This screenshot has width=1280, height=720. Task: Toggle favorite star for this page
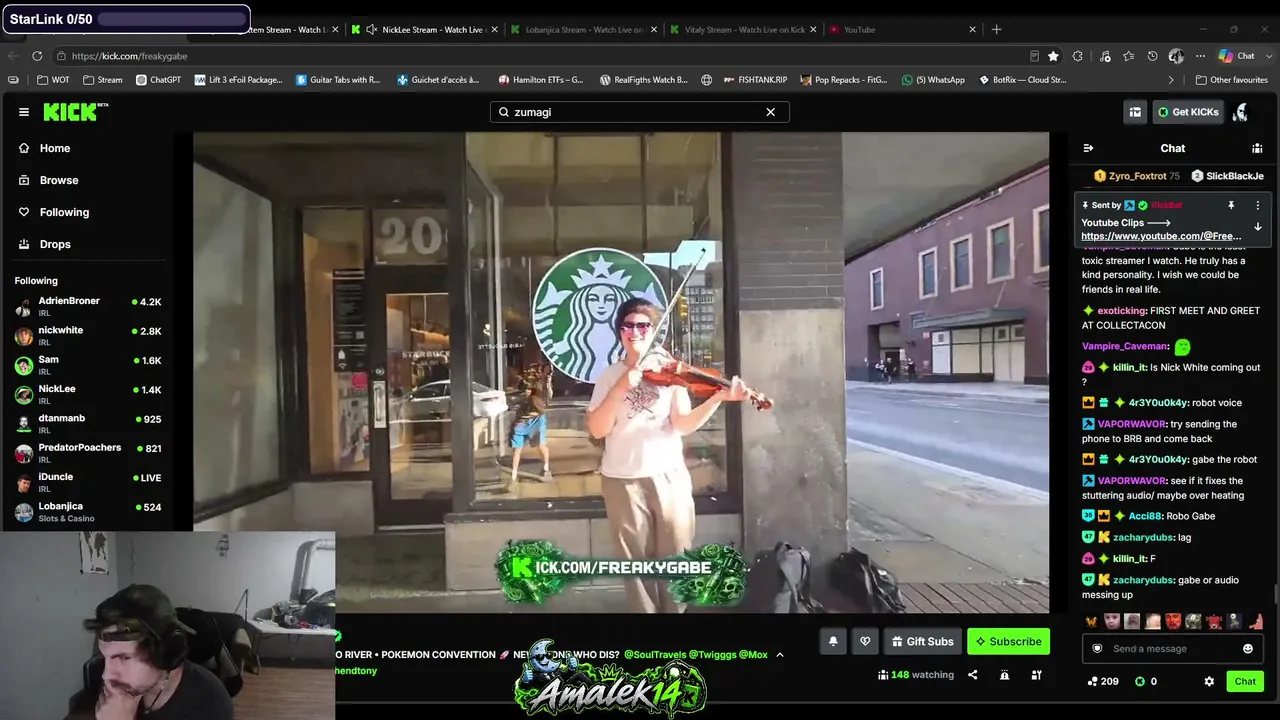point(1053,56)
